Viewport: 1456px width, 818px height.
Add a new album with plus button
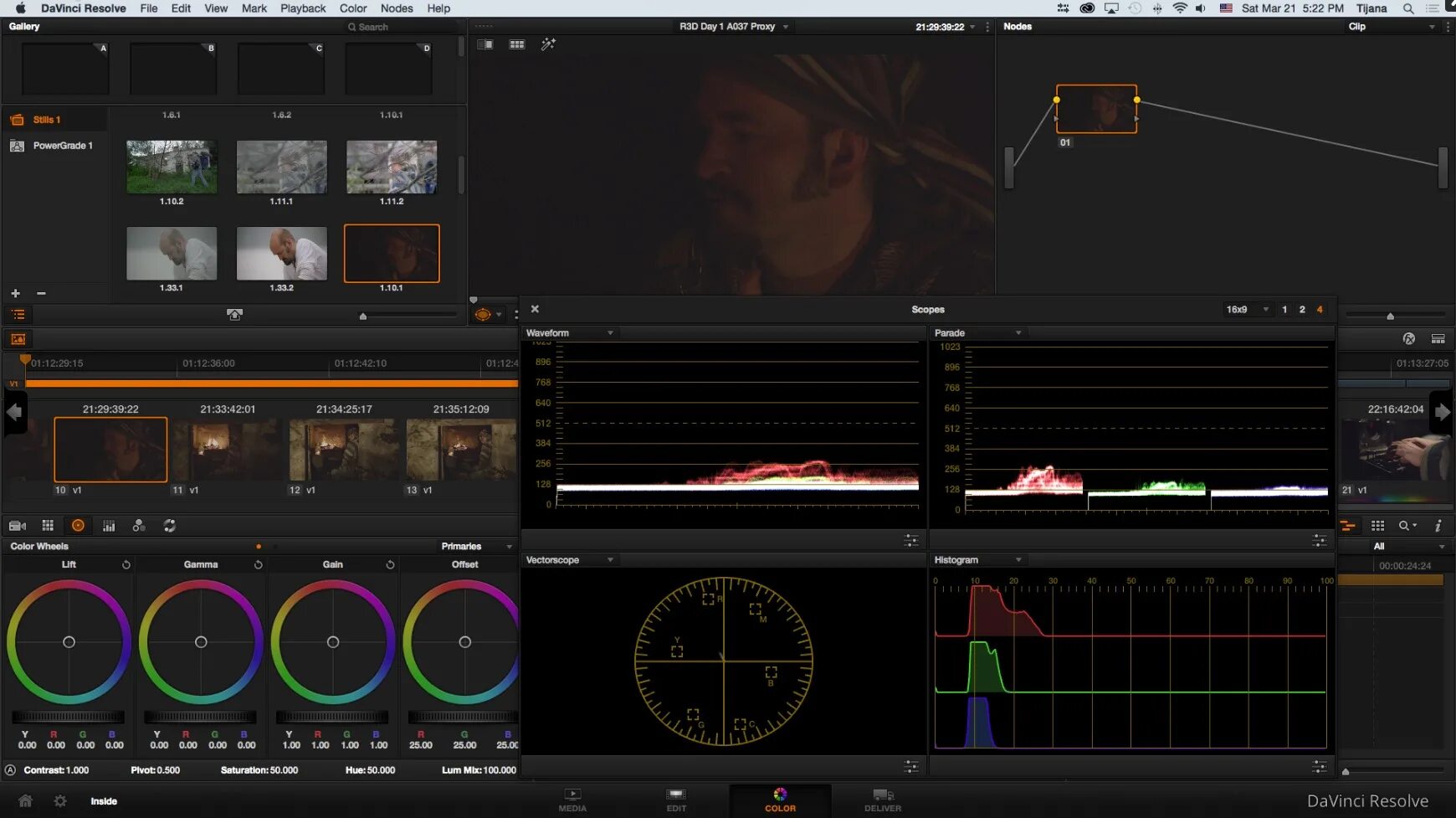(15, 293)
